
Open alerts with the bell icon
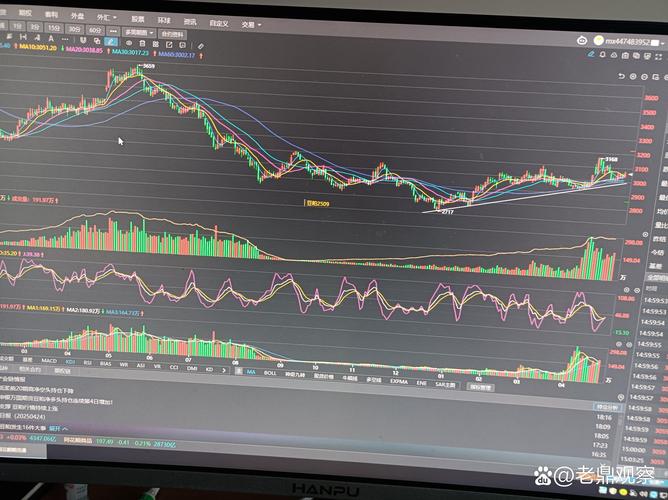[602, 55]
